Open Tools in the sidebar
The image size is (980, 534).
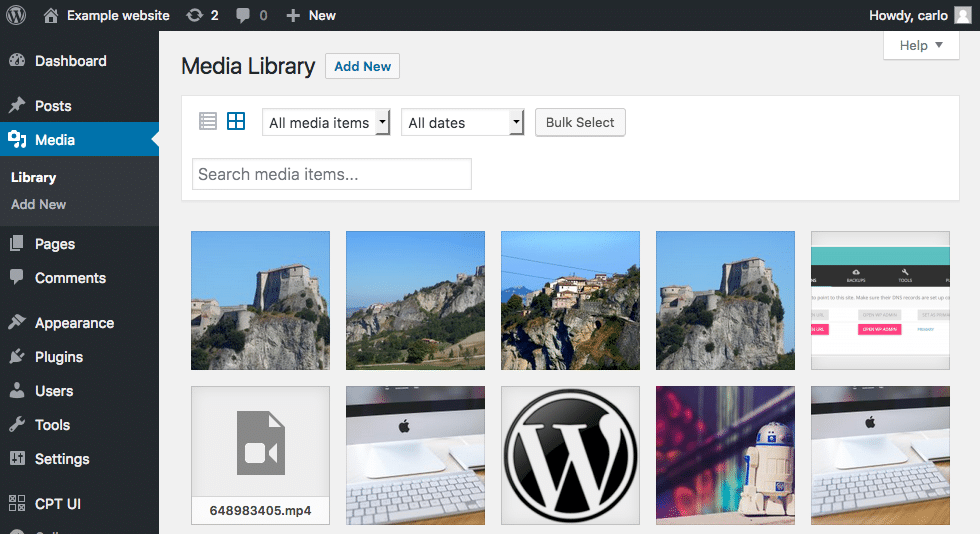coord(79,425)
